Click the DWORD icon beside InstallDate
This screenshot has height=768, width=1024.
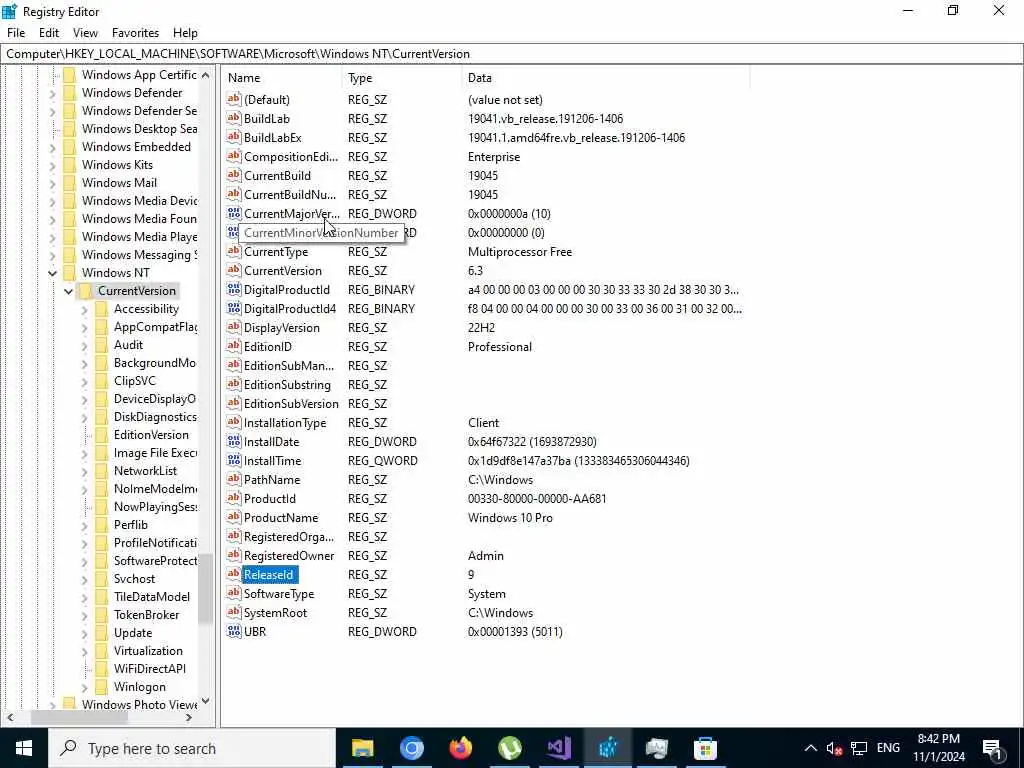[234, 441]
